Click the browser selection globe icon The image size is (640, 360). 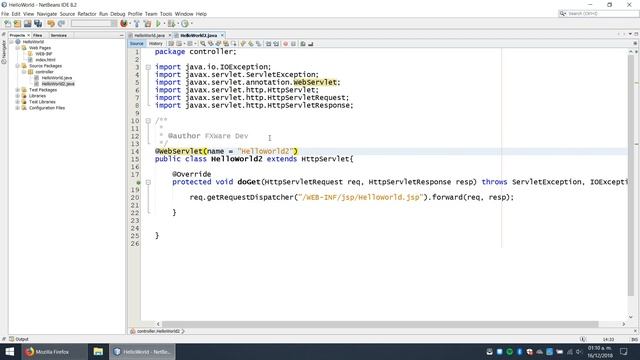[x=124, y=24]
